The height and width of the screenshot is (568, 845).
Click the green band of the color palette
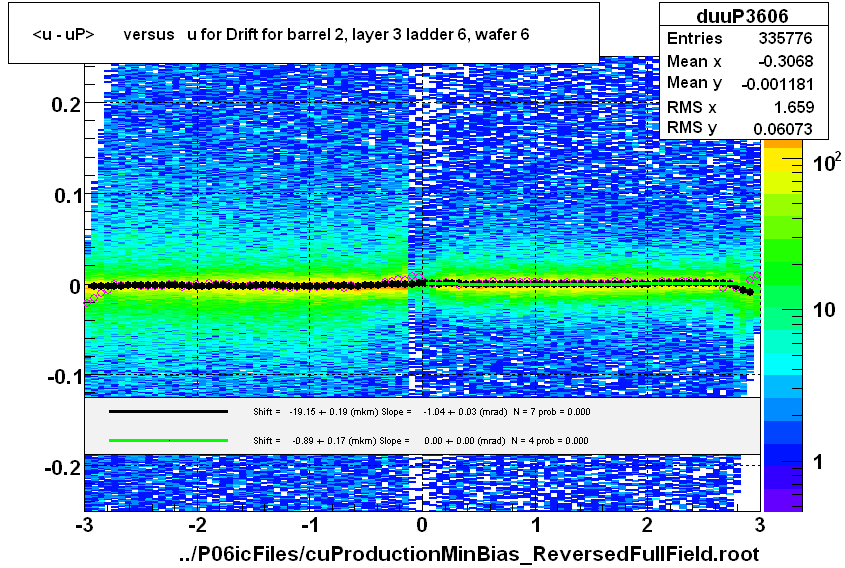click(782, 275)
